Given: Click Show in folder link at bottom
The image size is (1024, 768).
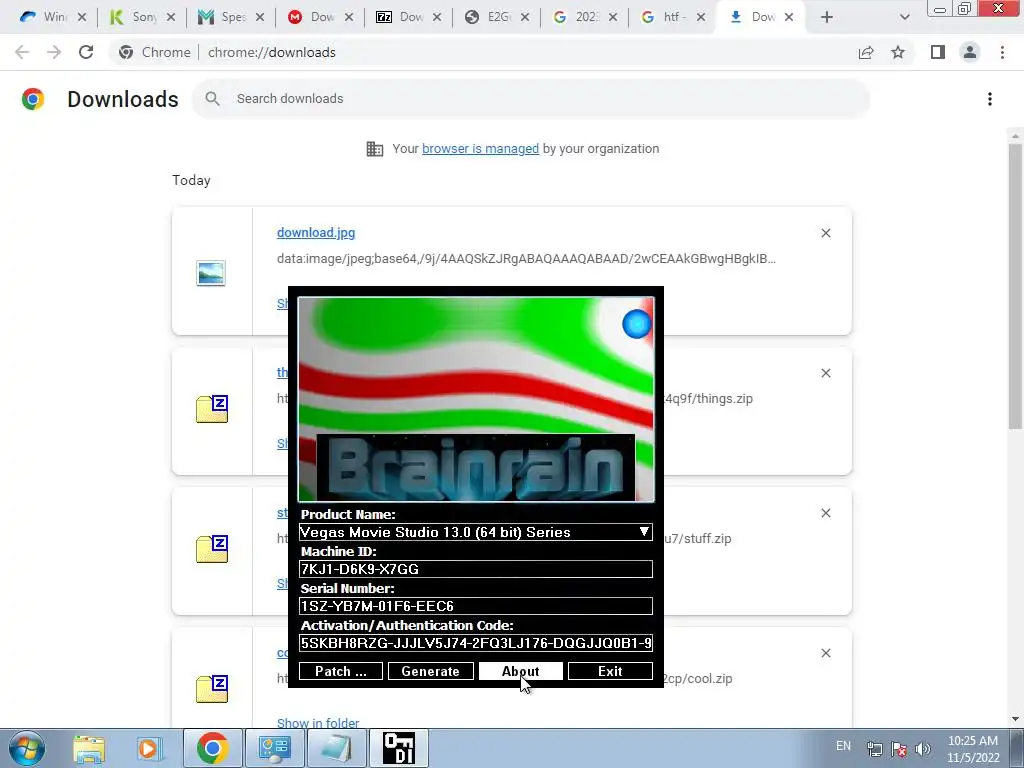Looking at the screenshot, I should point(318,723).
